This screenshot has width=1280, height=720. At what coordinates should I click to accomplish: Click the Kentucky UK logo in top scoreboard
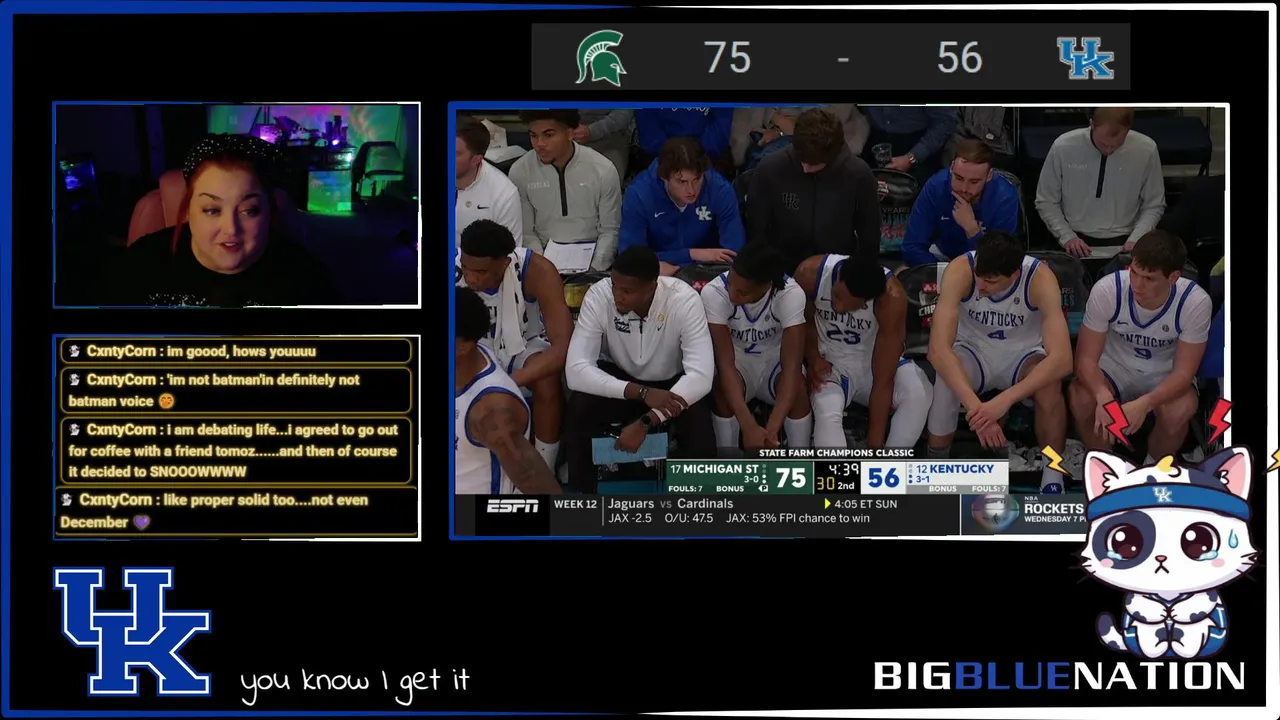tap(1085, 58)
